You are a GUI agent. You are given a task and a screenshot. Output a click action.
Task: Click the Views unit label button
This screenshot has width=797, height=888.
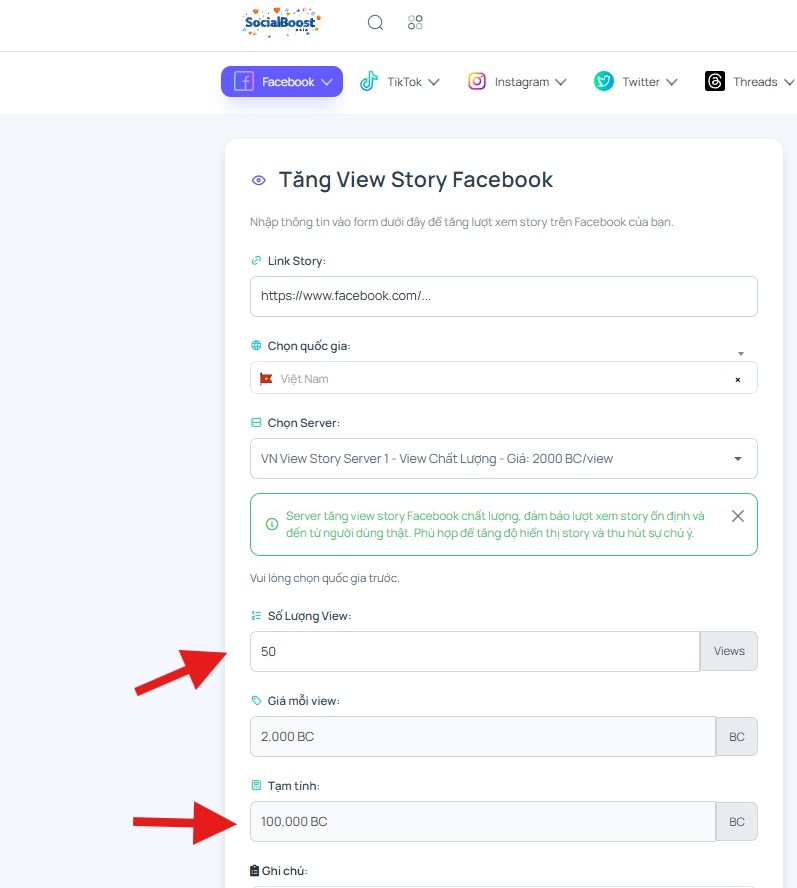[728, 651]
